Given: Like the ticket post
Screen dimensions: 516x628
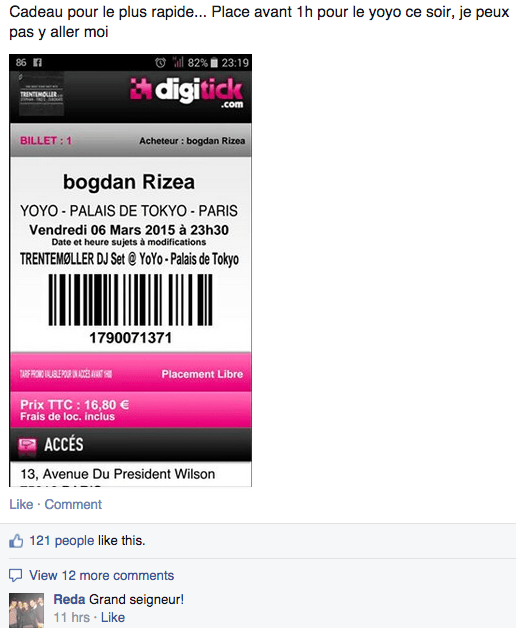Looking at the screenshot, I should point(21,504).
